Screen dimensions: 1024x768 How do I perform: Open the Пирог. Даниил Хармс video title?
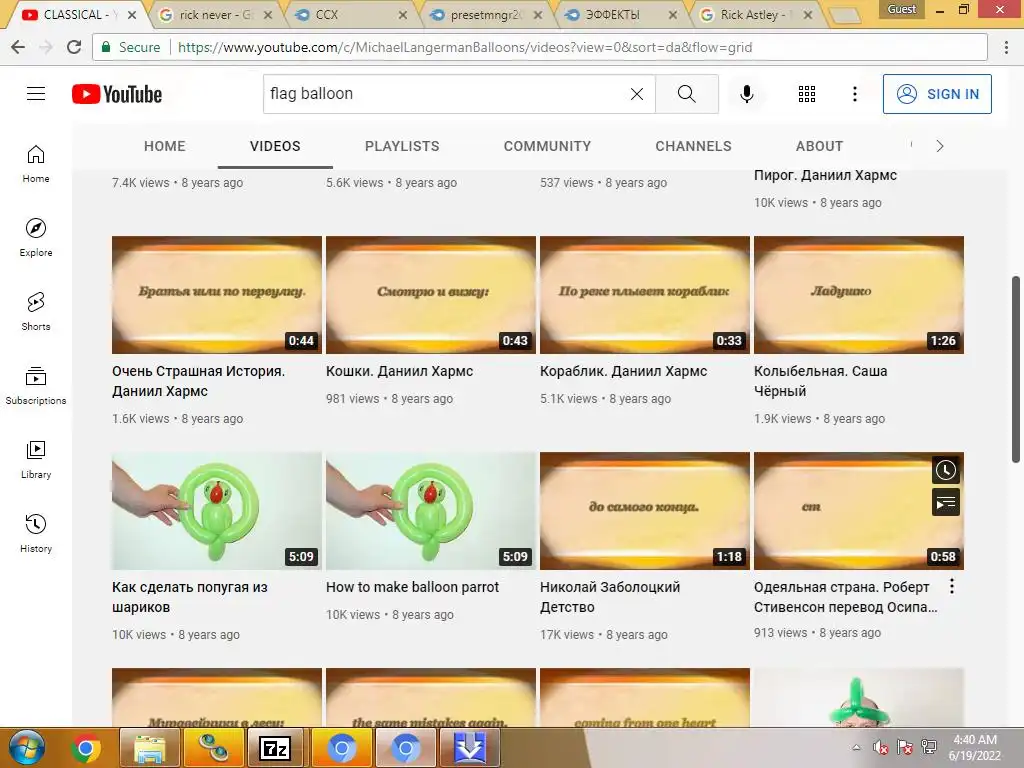point(825,175)
